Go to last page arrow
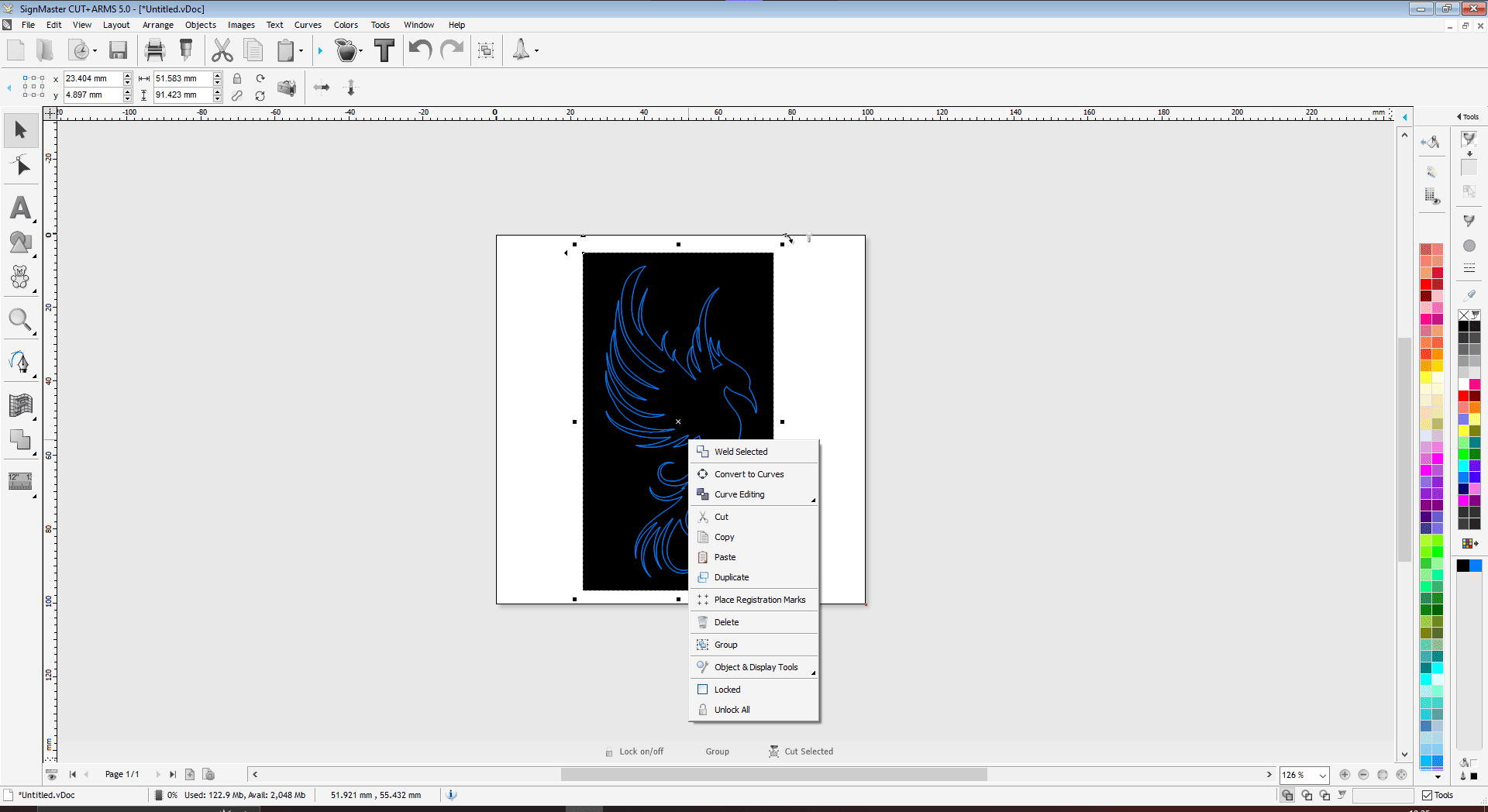 (173, 774)
